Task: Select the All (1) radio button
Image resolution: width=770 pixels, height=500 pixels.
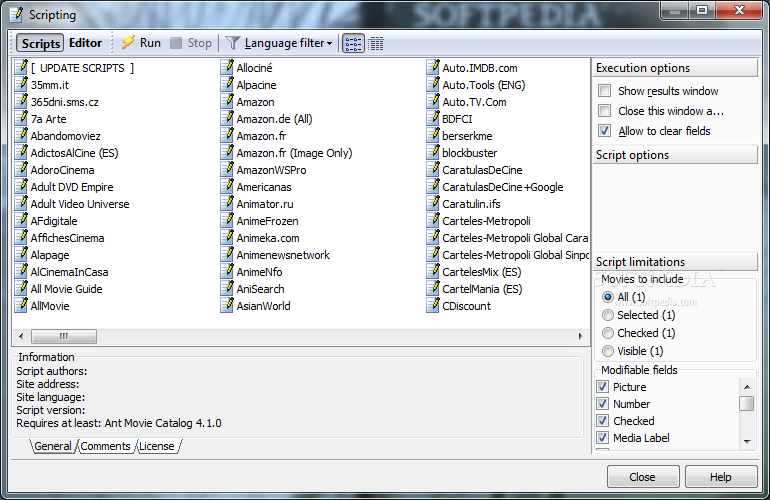Action: [608, 297]
